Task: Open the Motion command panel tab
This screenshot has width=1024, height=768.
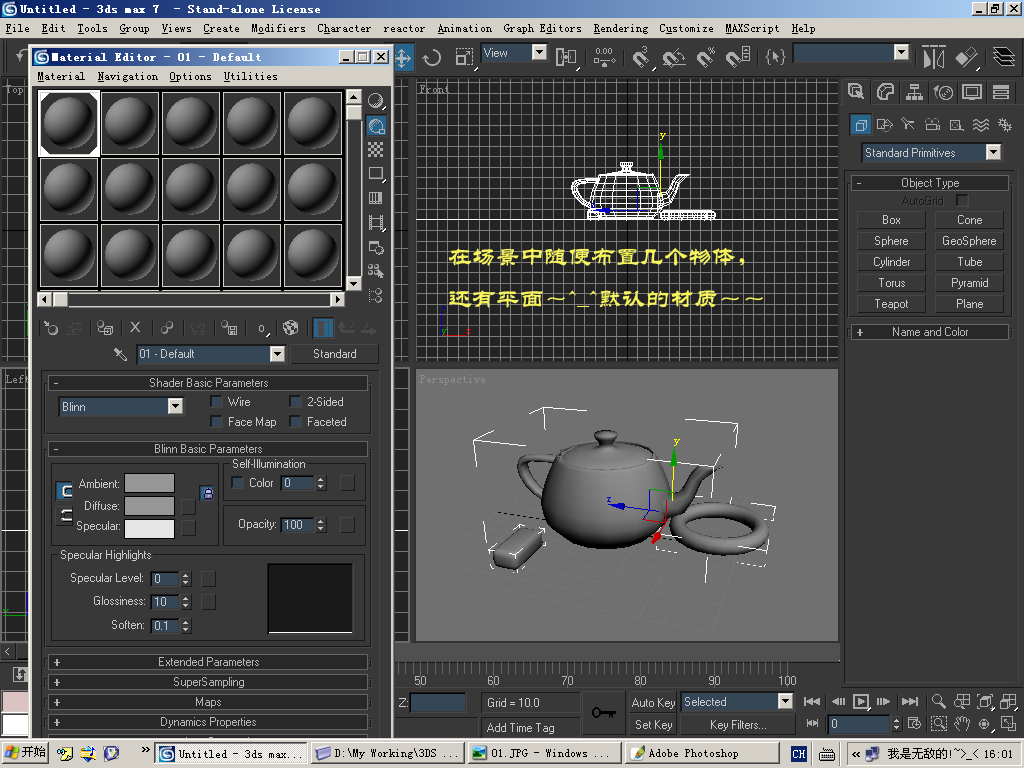Action: (943, 91)
